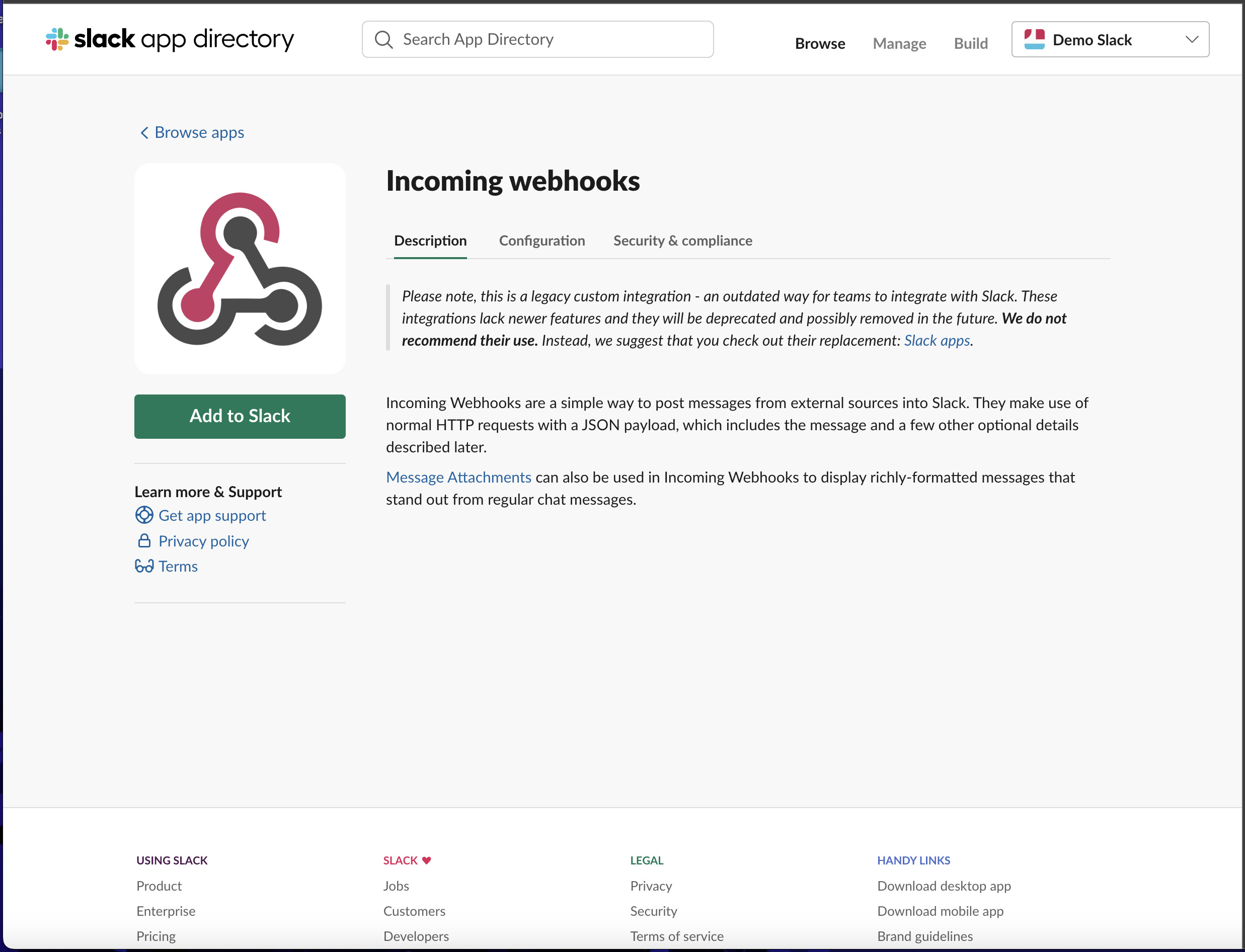1245x952 pixels.
Task: Follow the Slack apps replacement link
Action: pos(937,341)
